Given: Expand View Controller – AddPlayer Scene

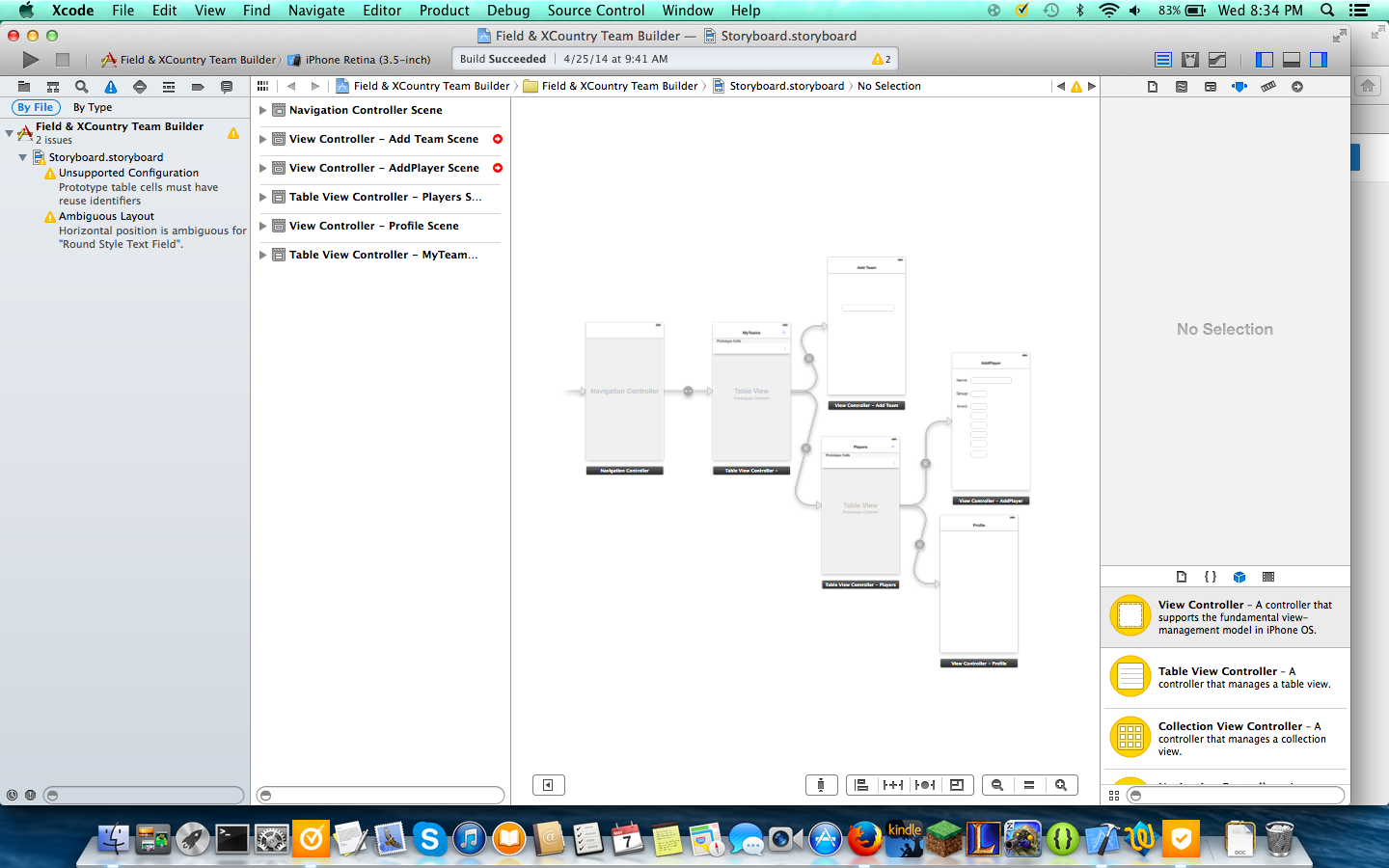Looking at the screenshot, I should click(262, 168).
